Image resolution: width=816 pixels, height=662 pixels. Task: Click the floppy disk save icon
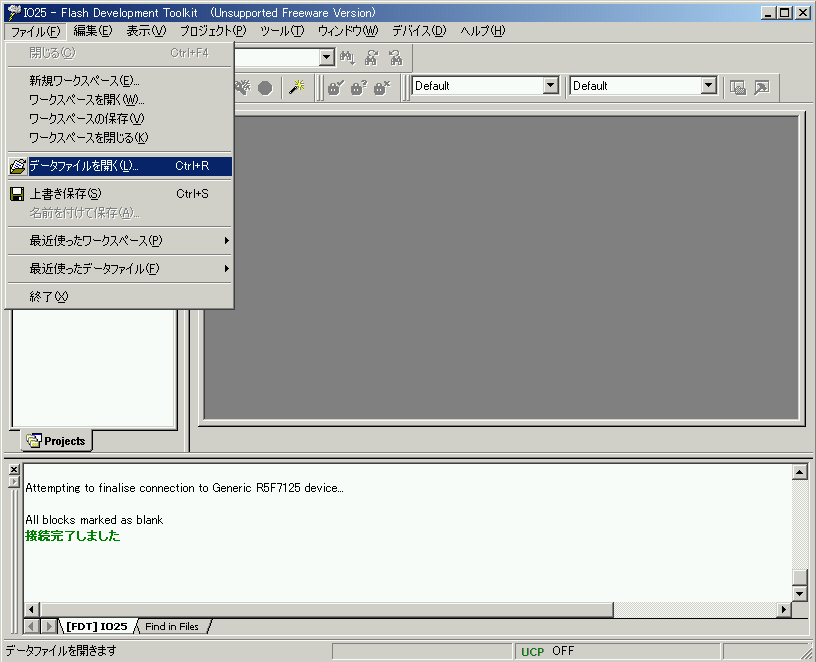17,194
